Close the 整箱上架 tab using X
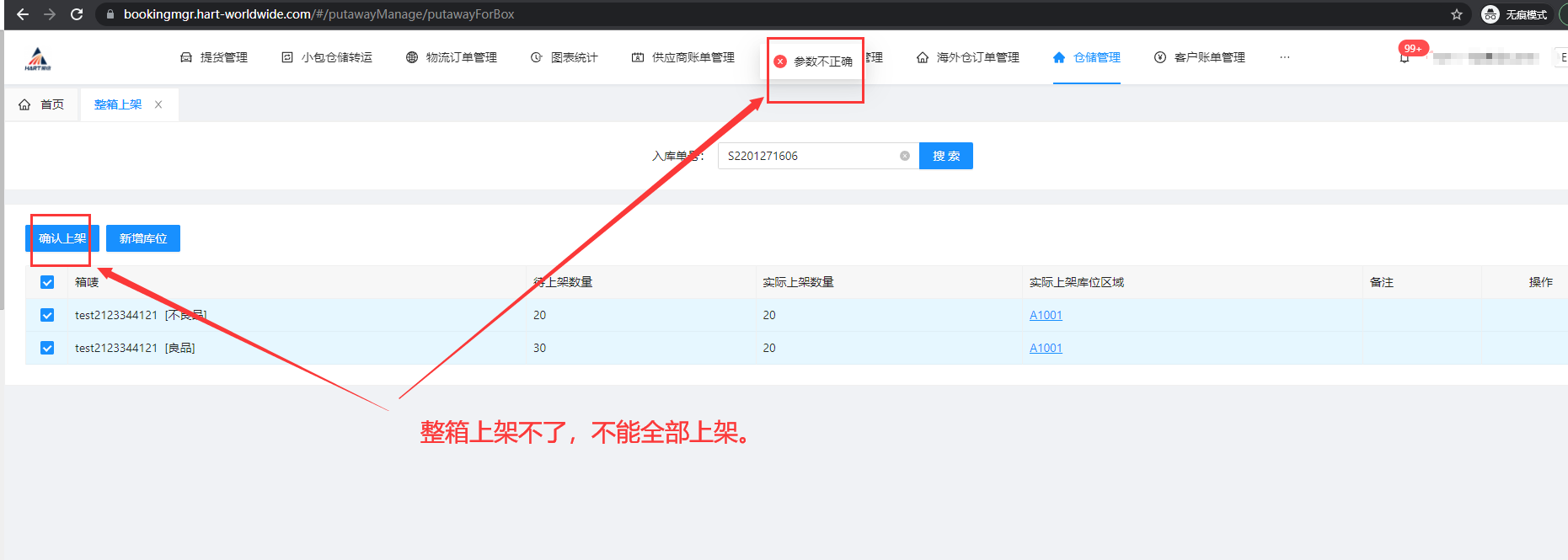 click(x=158, y=104)
